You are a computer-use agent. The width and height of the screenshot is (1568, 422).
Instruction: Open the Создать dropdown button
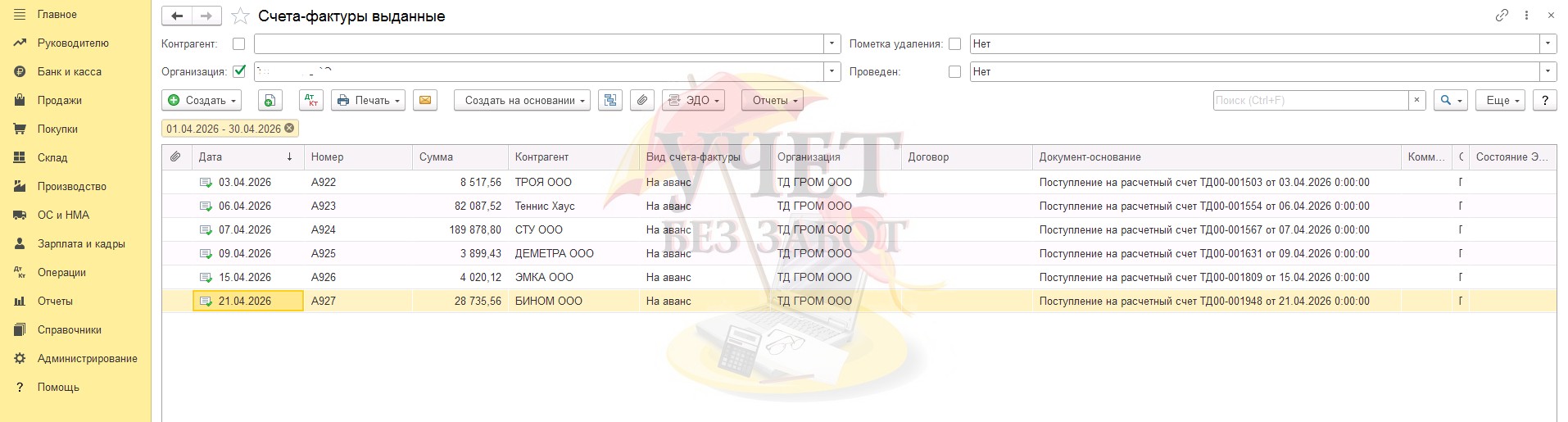click(202, 101)
